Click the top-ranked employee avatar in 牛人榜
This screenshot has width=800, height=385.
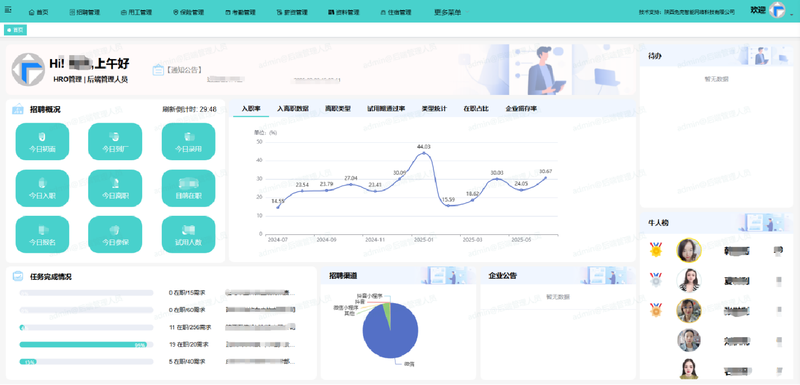[689, 250]
